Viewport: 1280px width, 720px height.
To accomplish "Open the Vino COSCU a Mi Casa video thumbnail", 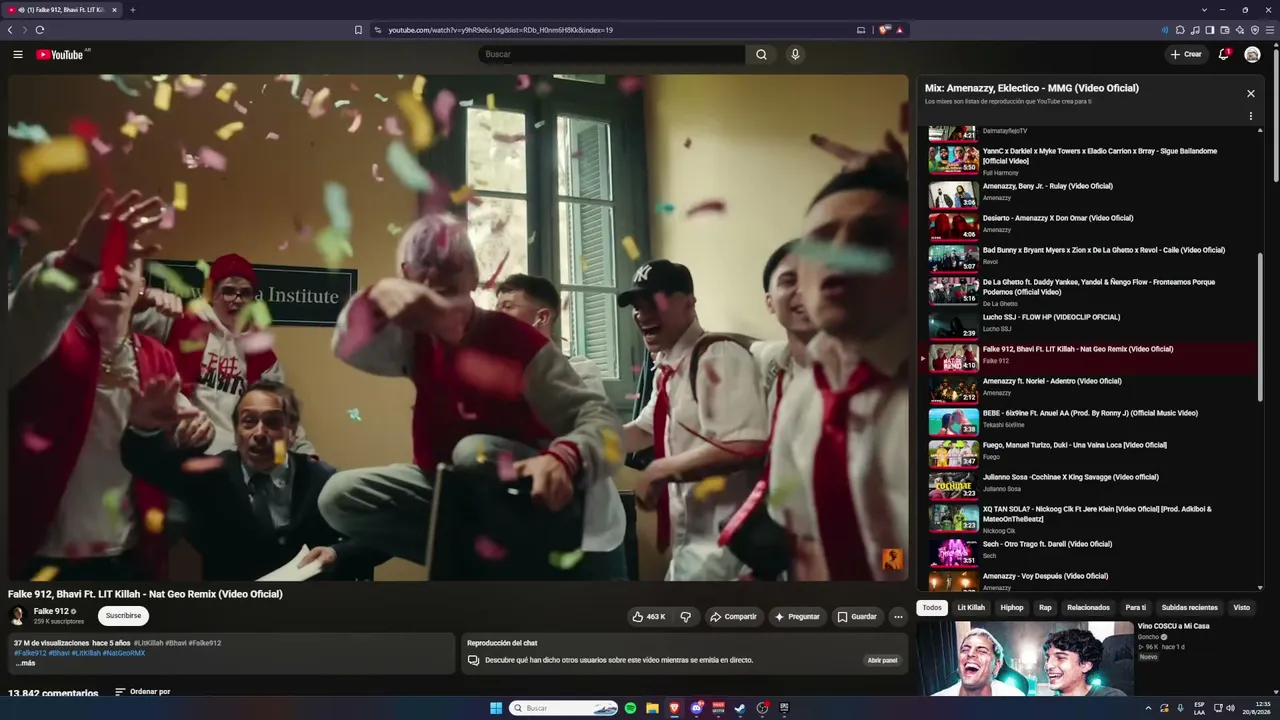I will [x=1025, y=659].
